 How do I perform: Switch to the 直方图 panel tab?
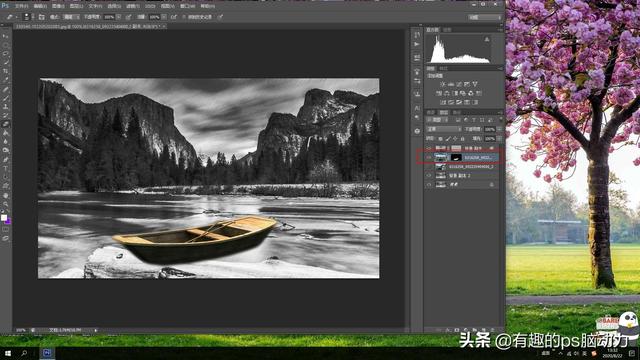433,30
